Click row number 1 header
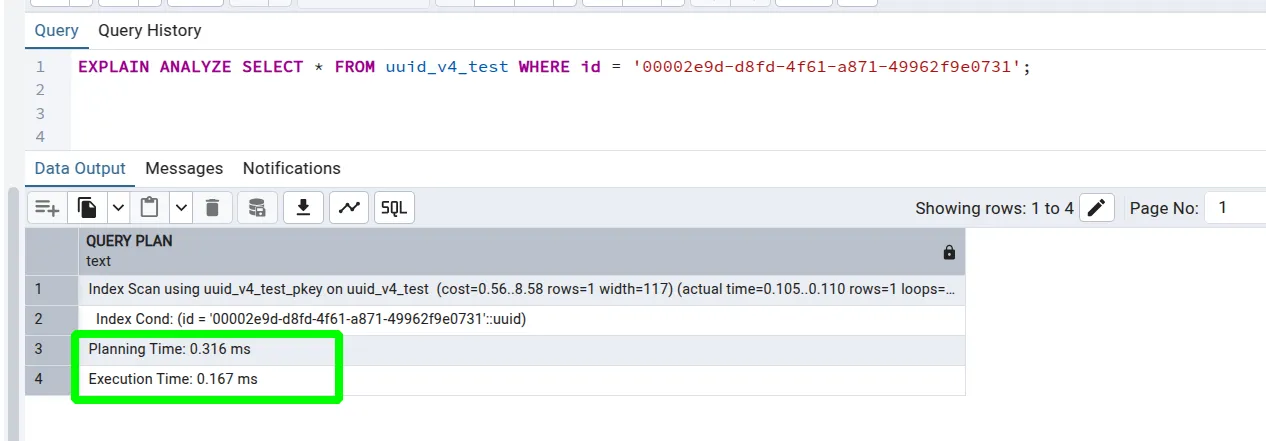This screenshot has height=441, width=1266. click(51, 290)
